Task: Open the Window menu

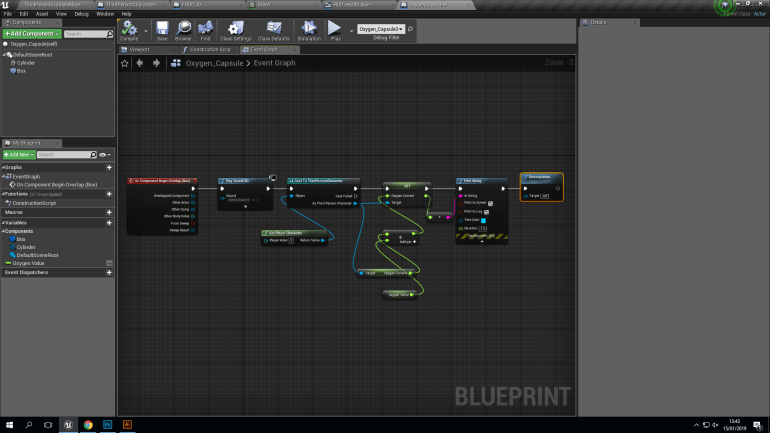Action: [105, 14]
